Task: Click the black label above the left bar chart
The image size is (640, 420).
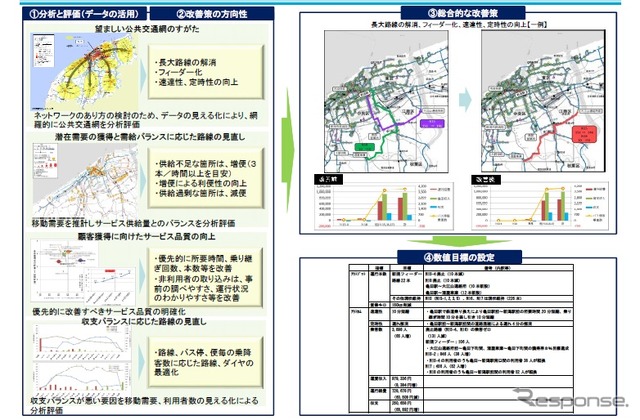Action: point(328,179)
